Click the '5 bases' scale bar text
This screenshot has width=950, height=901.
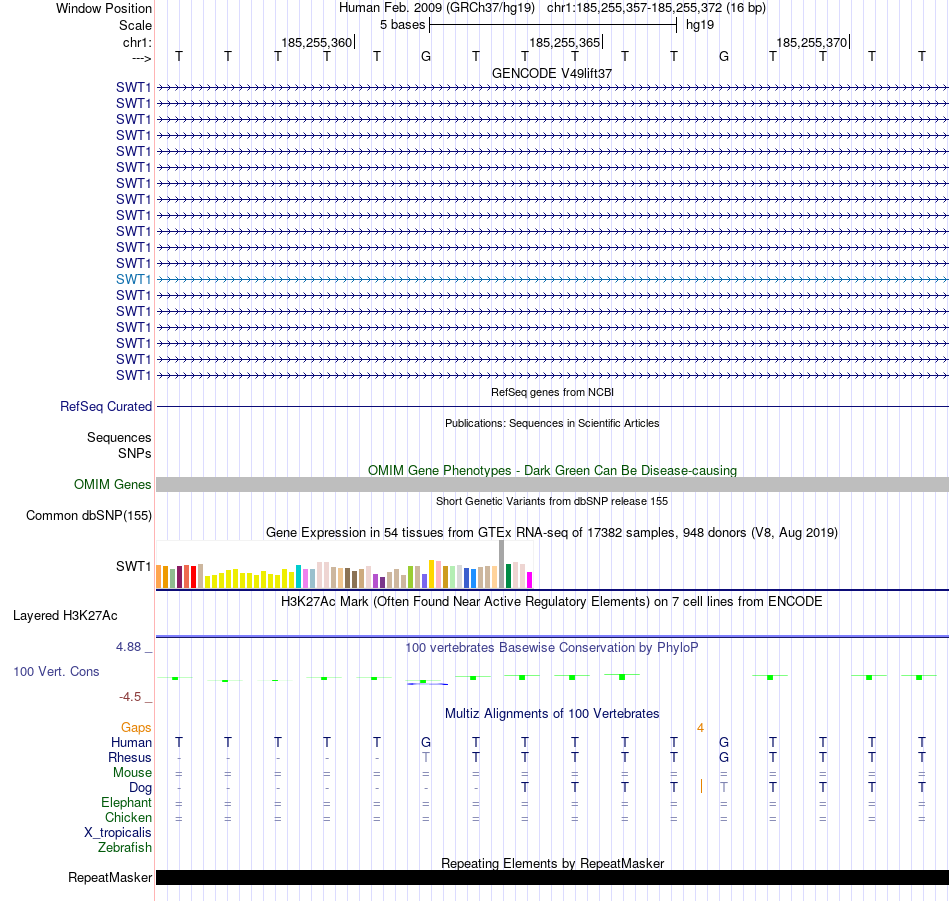coord(402,25)
